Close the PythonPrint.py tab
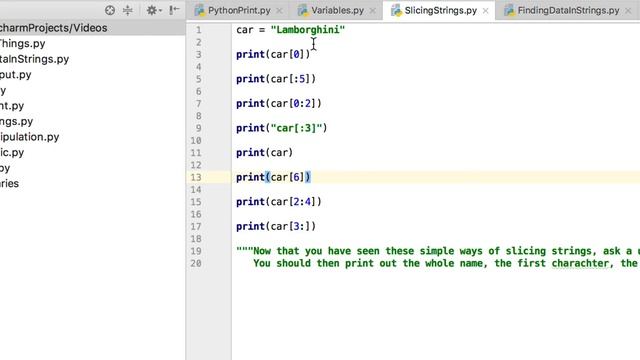The height and width of the screenshot is (360, 640). pyautogui.click(x=280, y=11)
